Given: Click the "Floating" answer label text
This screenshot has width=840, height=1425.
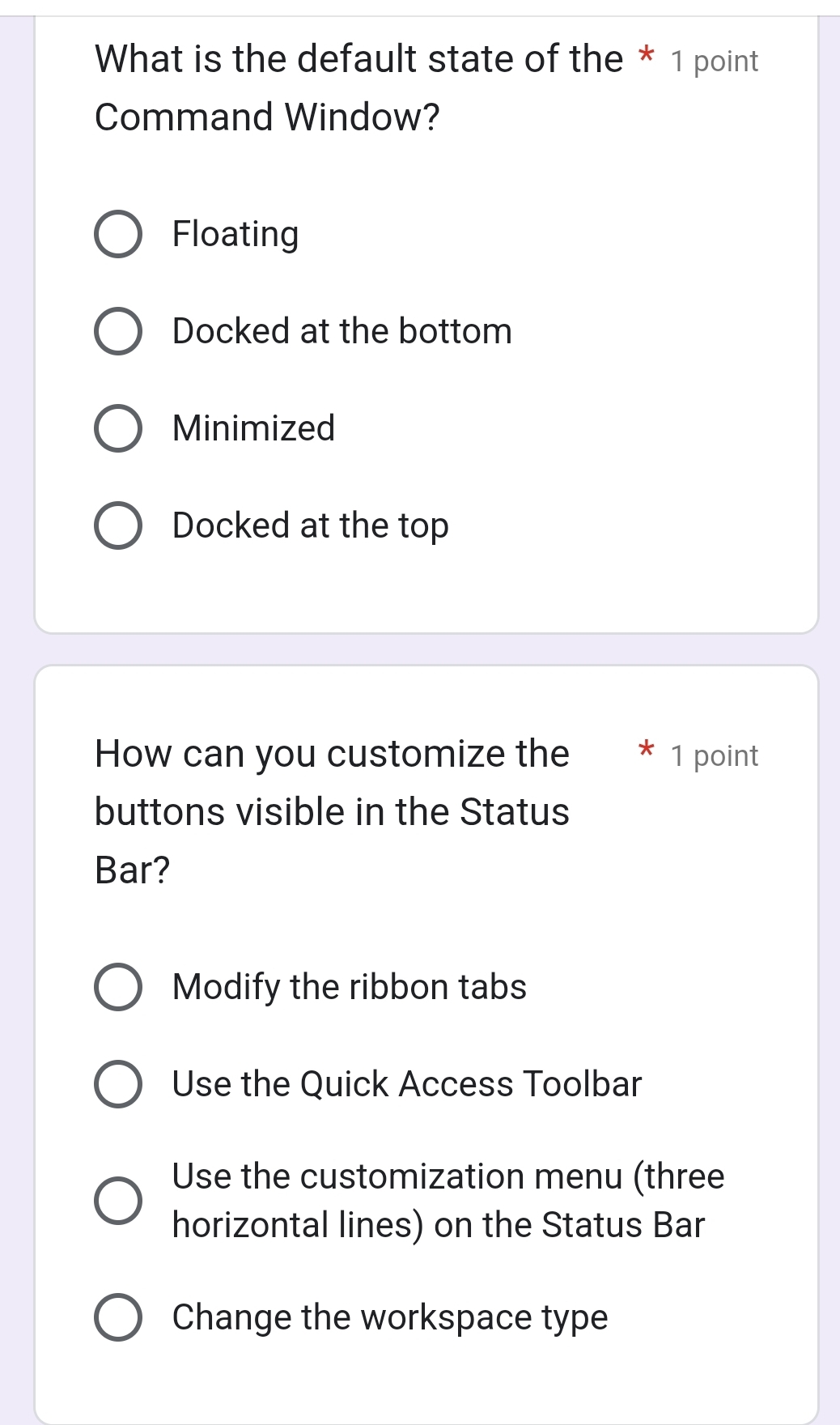Looking at the screenshot, I should 235,234.
